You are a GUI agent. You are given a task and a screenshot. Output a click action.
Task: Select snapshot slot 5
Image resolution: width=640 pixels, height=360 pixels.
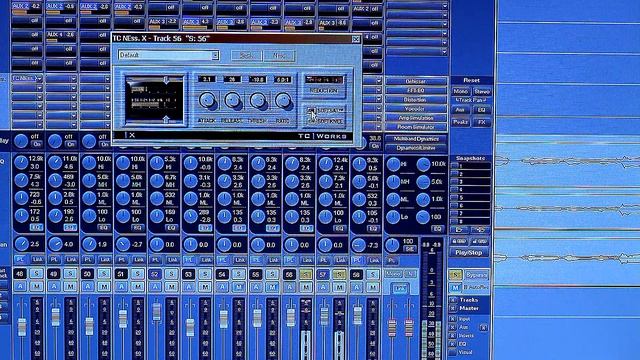470,198
